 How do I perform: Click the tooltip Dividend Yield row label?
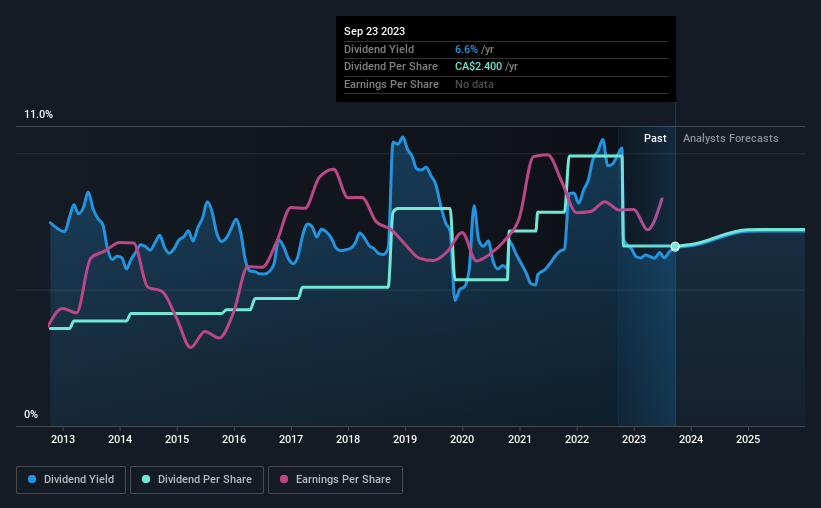[379, 49]
